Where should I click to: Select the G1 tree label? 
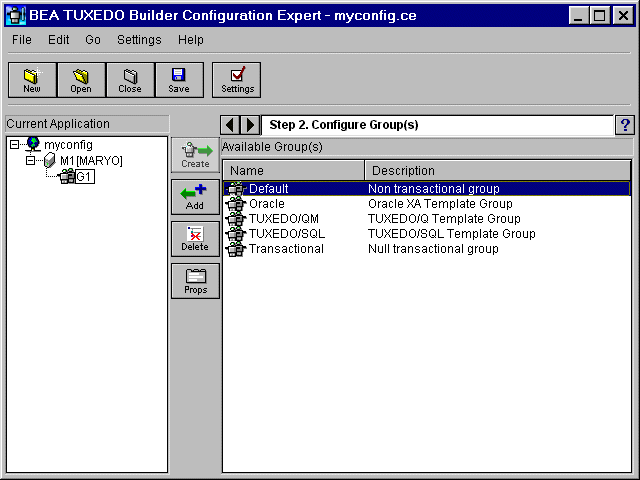click(84, 177)
